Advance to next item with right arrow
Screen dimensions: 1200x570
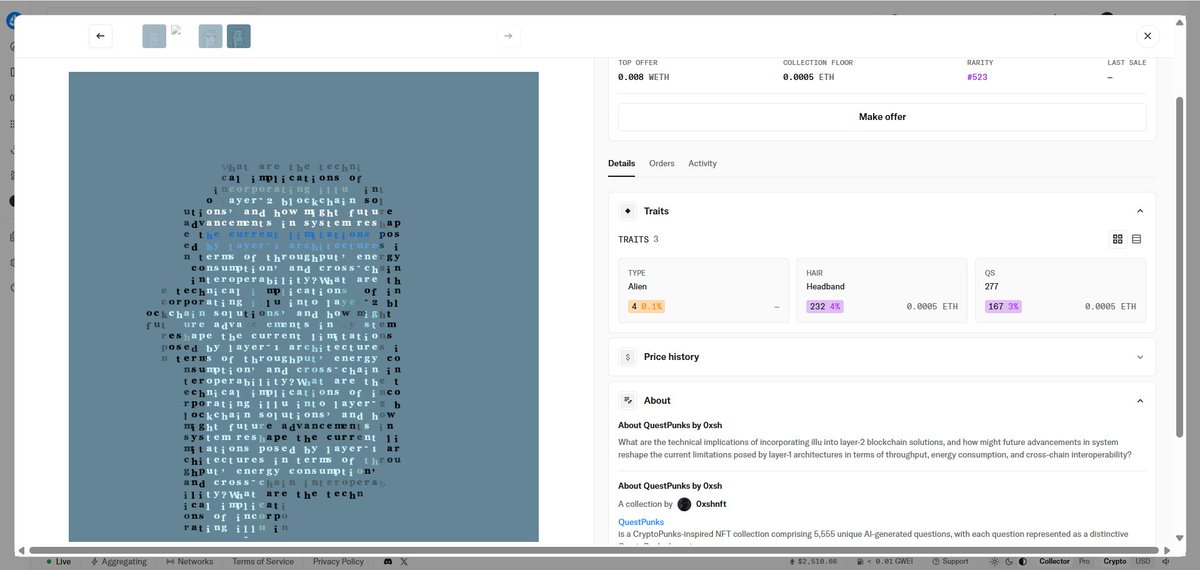(x=508, y=36)
